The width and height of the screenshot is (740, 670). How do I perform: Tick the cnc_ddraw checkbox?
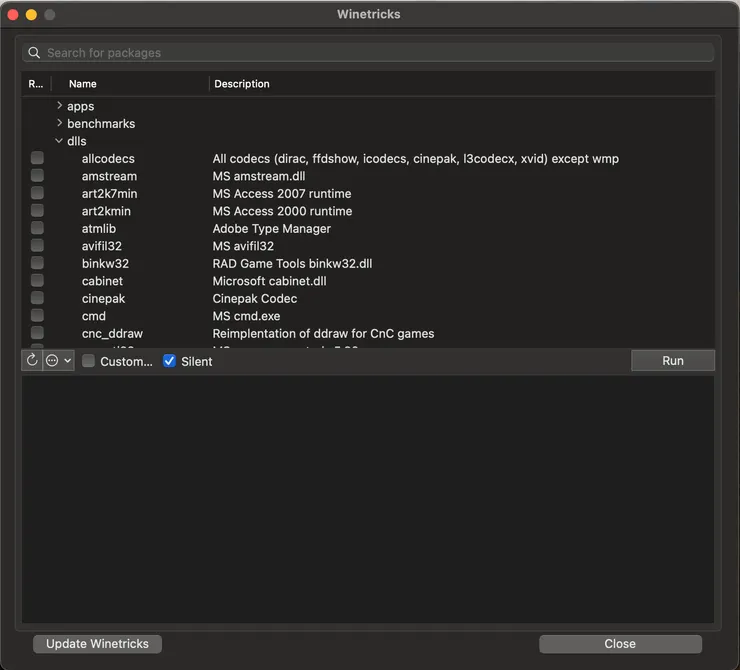[37, 333]
